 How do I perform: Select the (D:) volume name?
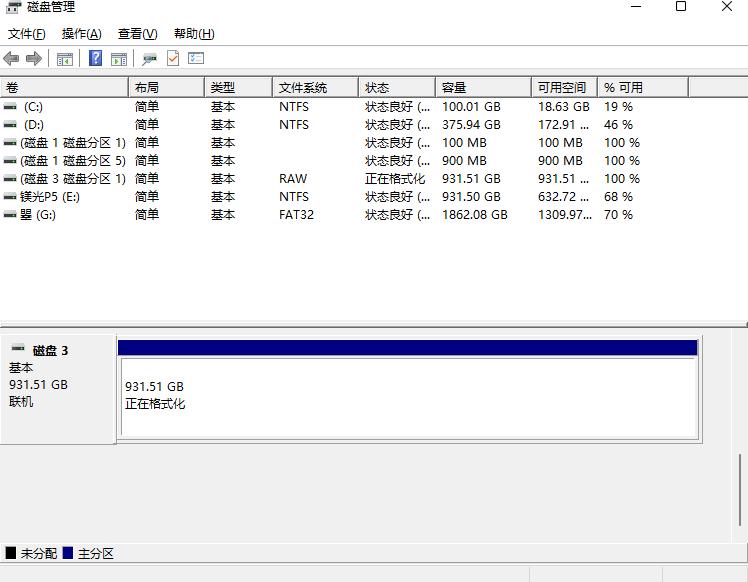coord(34,125)
